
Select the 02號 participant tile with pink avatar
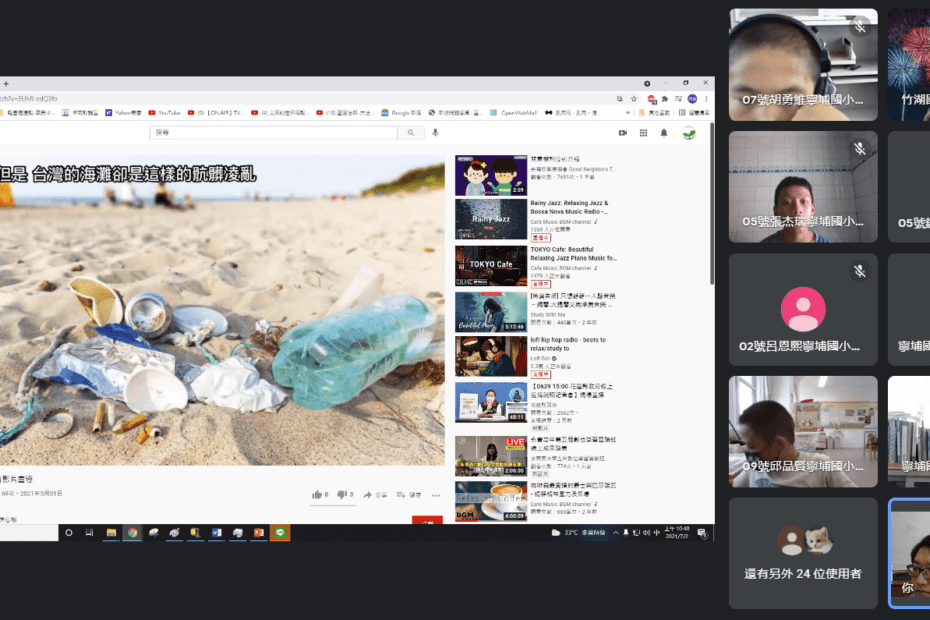803,309
